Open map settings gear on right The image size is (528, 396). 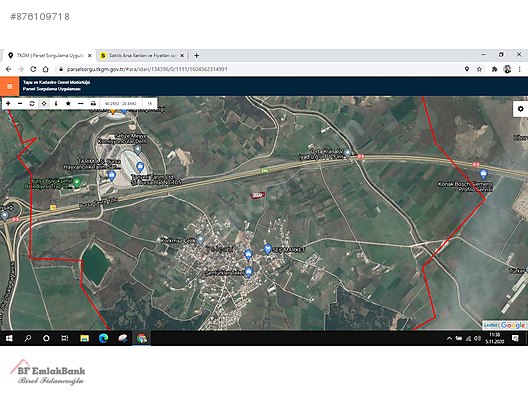520,109
